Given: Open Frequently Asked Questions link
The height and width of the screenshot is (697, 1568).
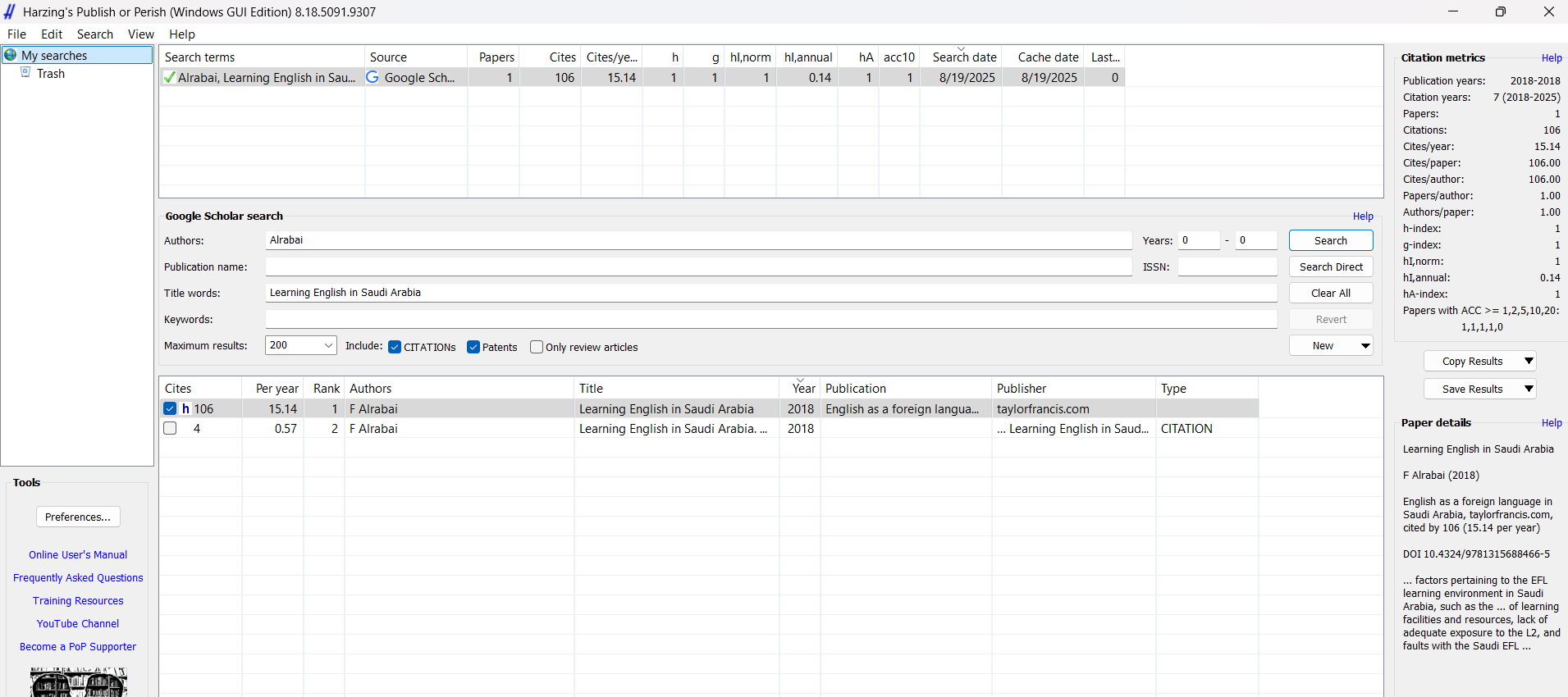Looking at the screenshot, I should (78, 577).
